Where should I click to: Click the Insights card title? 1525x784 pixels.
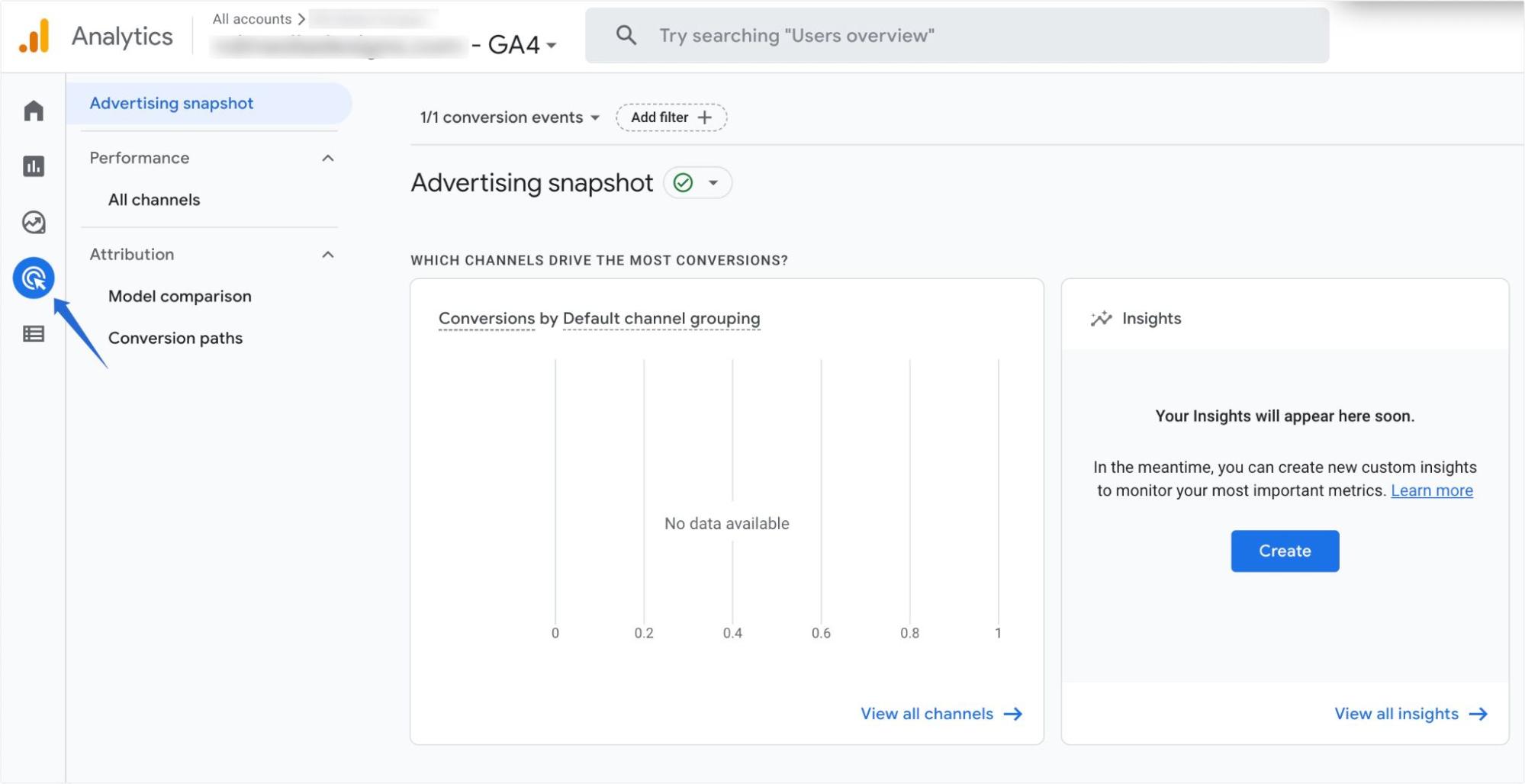pos(1151,319)
